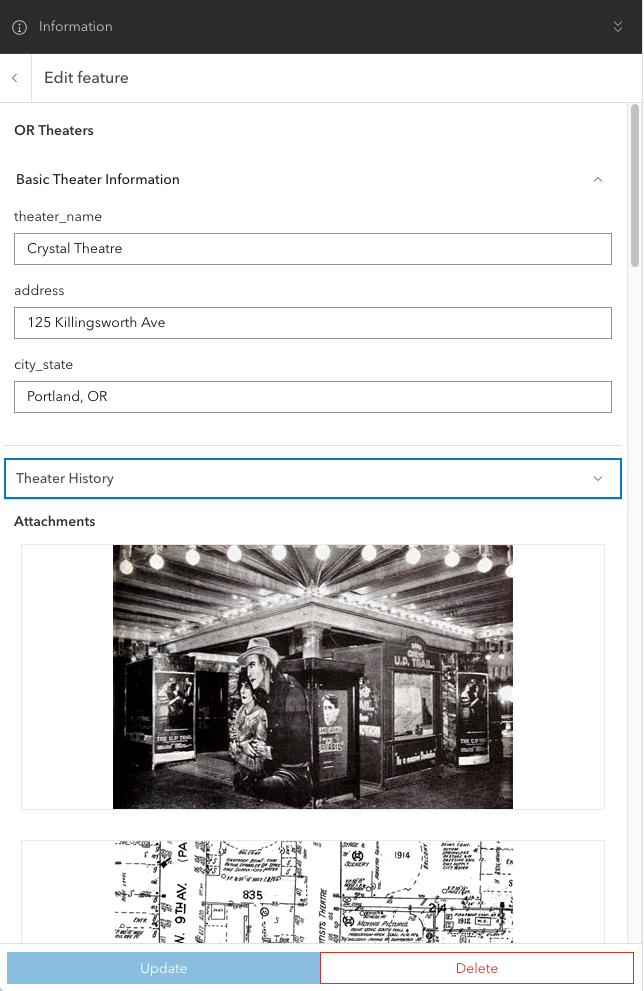Click the Delete button
644x991 pixels.
[477, 968]
